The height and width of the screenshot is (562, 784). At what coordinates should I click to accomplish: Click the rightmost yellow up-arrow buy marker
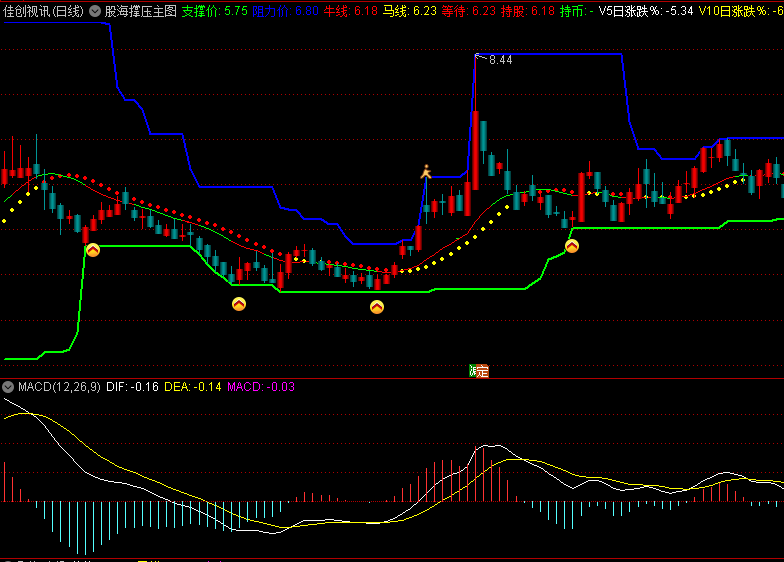(572, 246)
